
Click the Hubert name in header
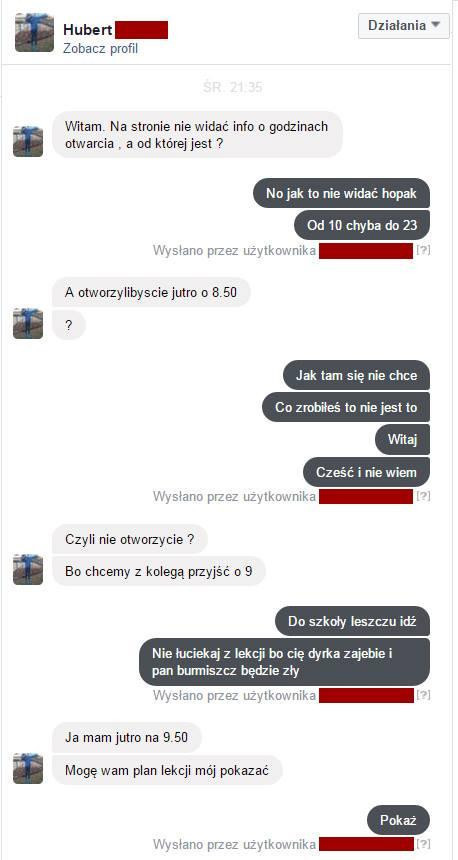pos(88,29)
